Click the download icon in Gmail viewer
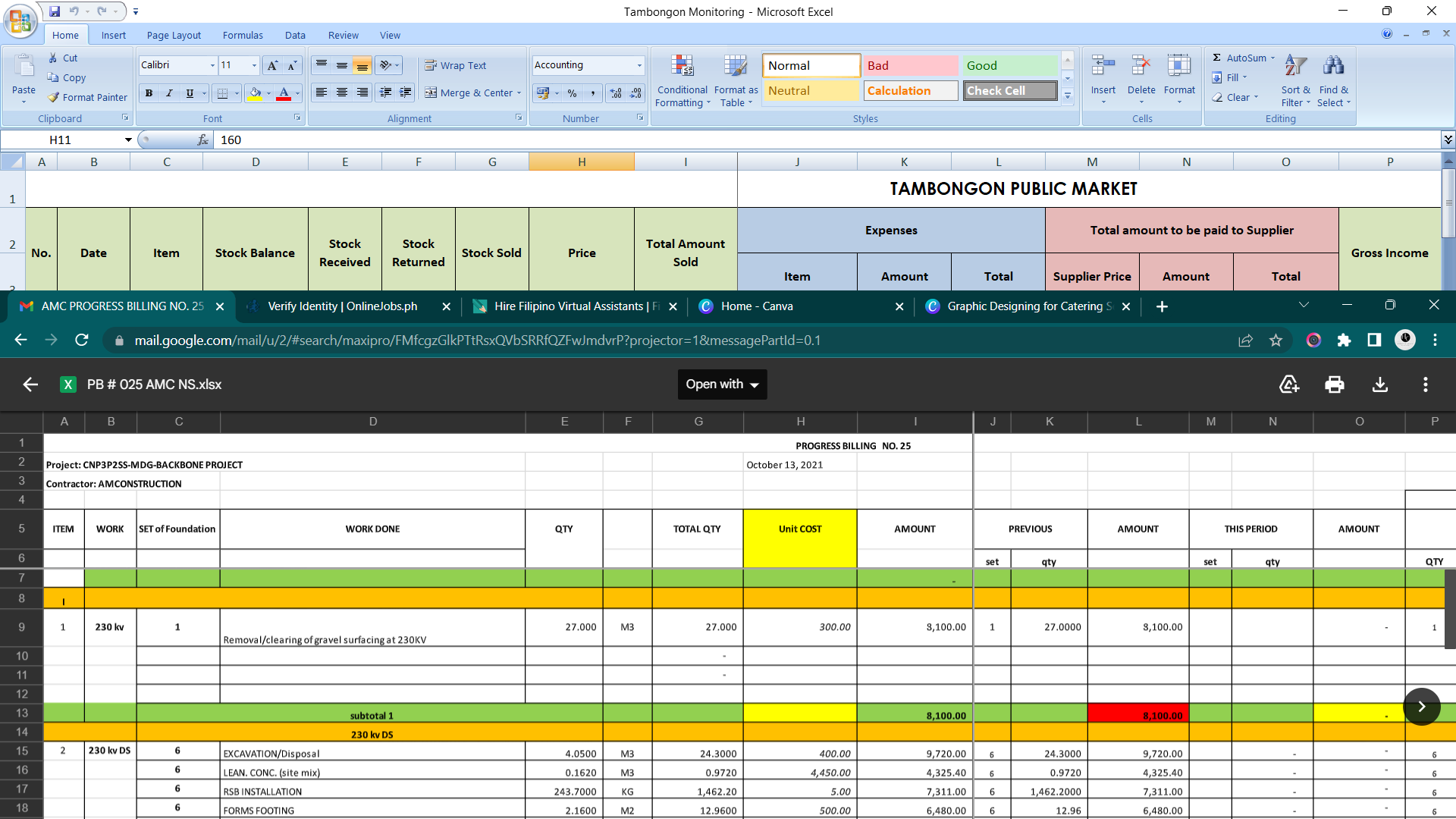This screenshot has width=1456, height=819. (x=1380, y=384)
